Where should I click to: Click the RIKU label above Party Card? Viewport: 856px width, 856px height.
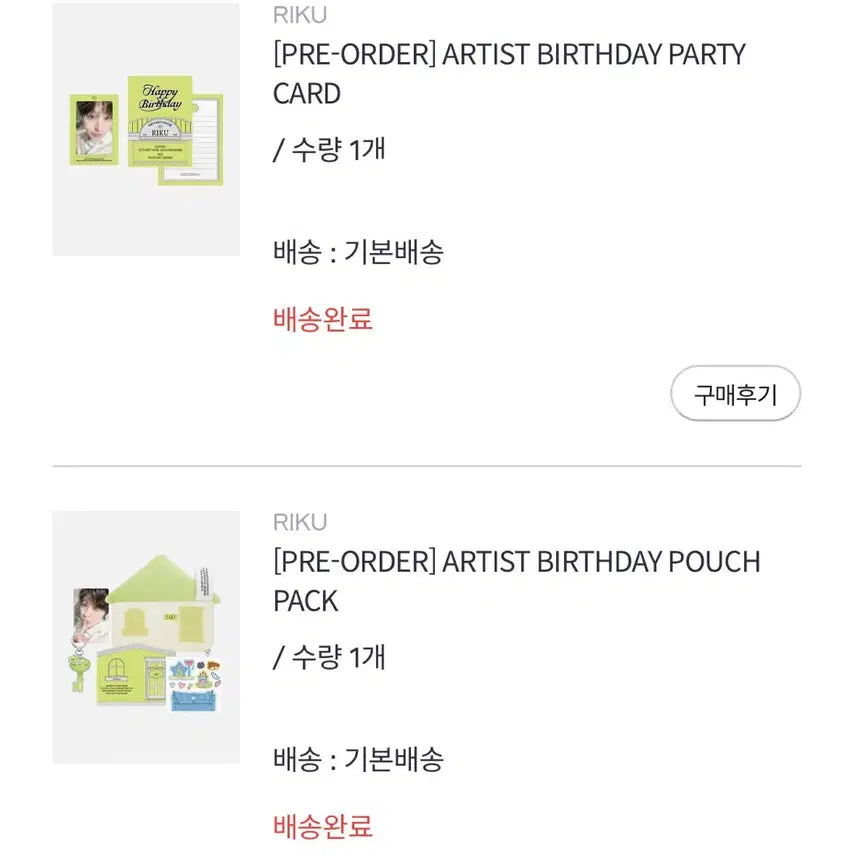point(299,15)
